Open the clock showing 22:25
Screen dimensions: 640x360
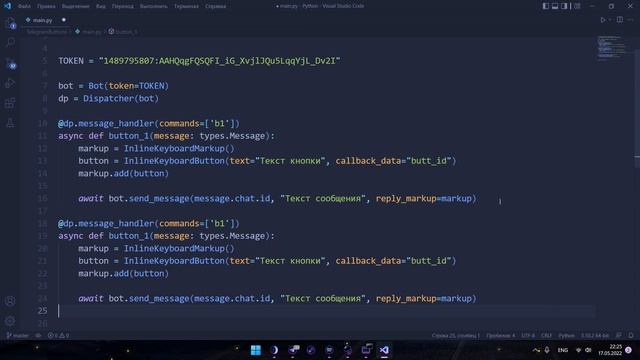click(610, 350)
